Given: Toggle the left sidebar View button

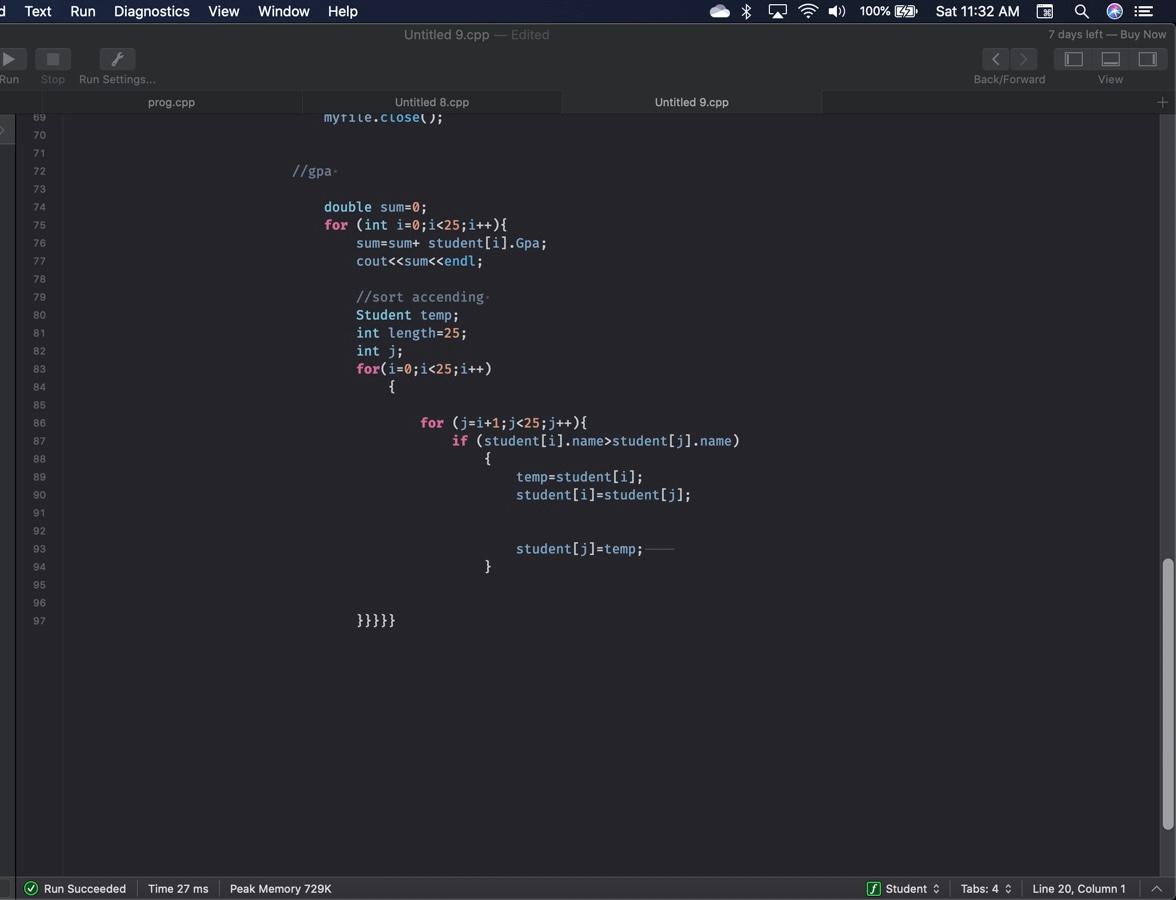Looking at the screenshot, I should [x=1073, y=59].
